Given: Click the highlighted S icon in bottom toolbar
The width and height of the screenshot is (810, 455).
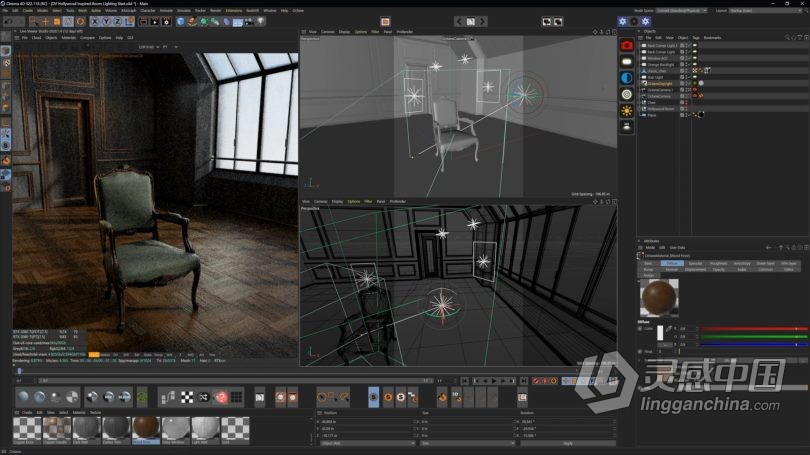Looking at the screenshot, I should click(373, 397).
